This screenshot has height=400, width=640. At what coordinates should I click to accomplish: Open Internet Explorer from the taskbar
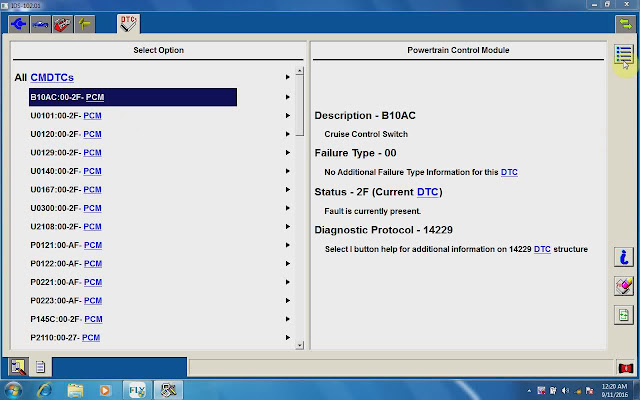point(44,390)
